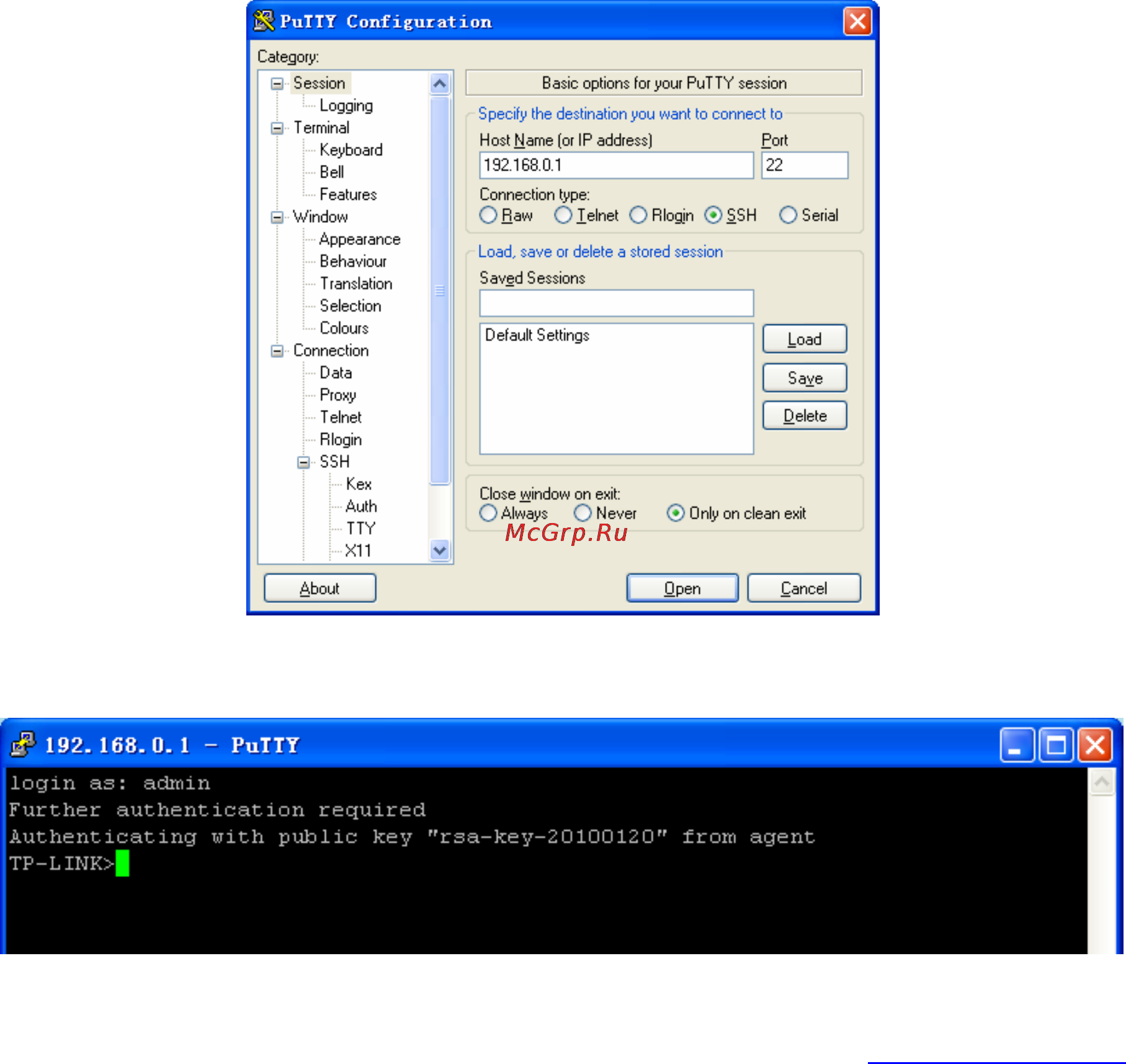
Task: Collapse the Terminal tree node
Action: pyautogui.click(x=277, y=128)
